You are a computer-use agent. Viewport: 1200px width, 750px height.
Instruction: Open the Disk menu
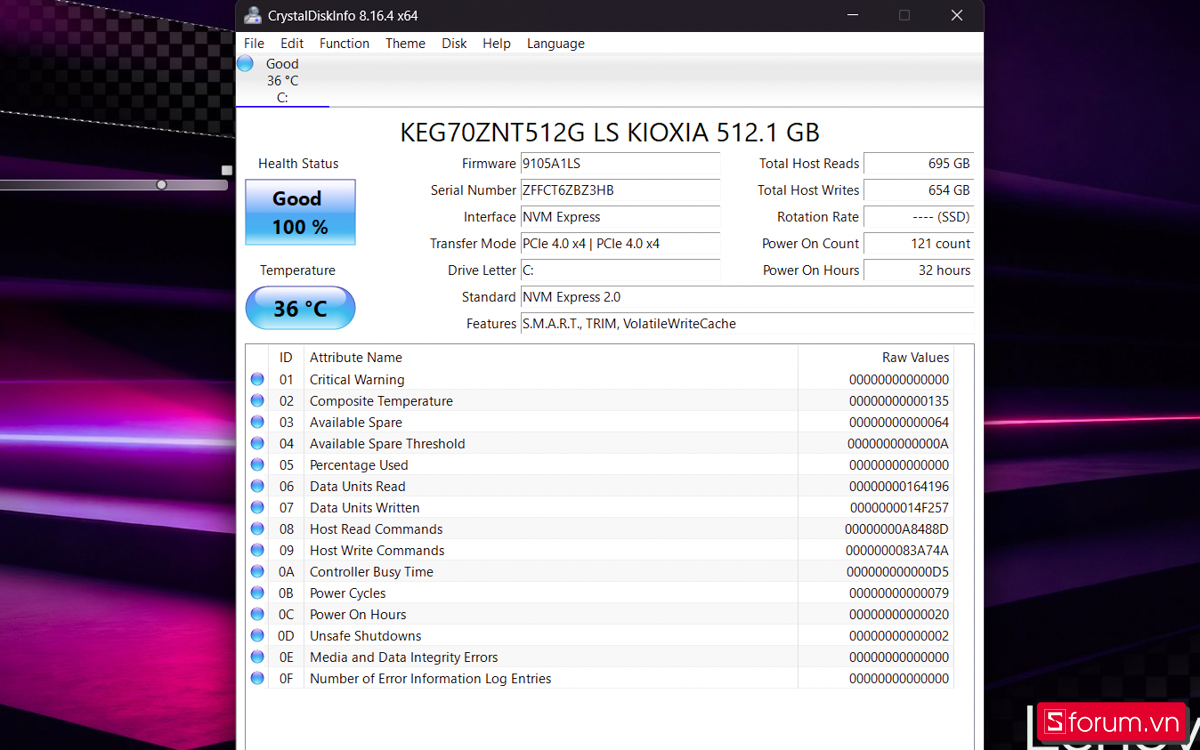pyautogui.click(x=454, y=43)
